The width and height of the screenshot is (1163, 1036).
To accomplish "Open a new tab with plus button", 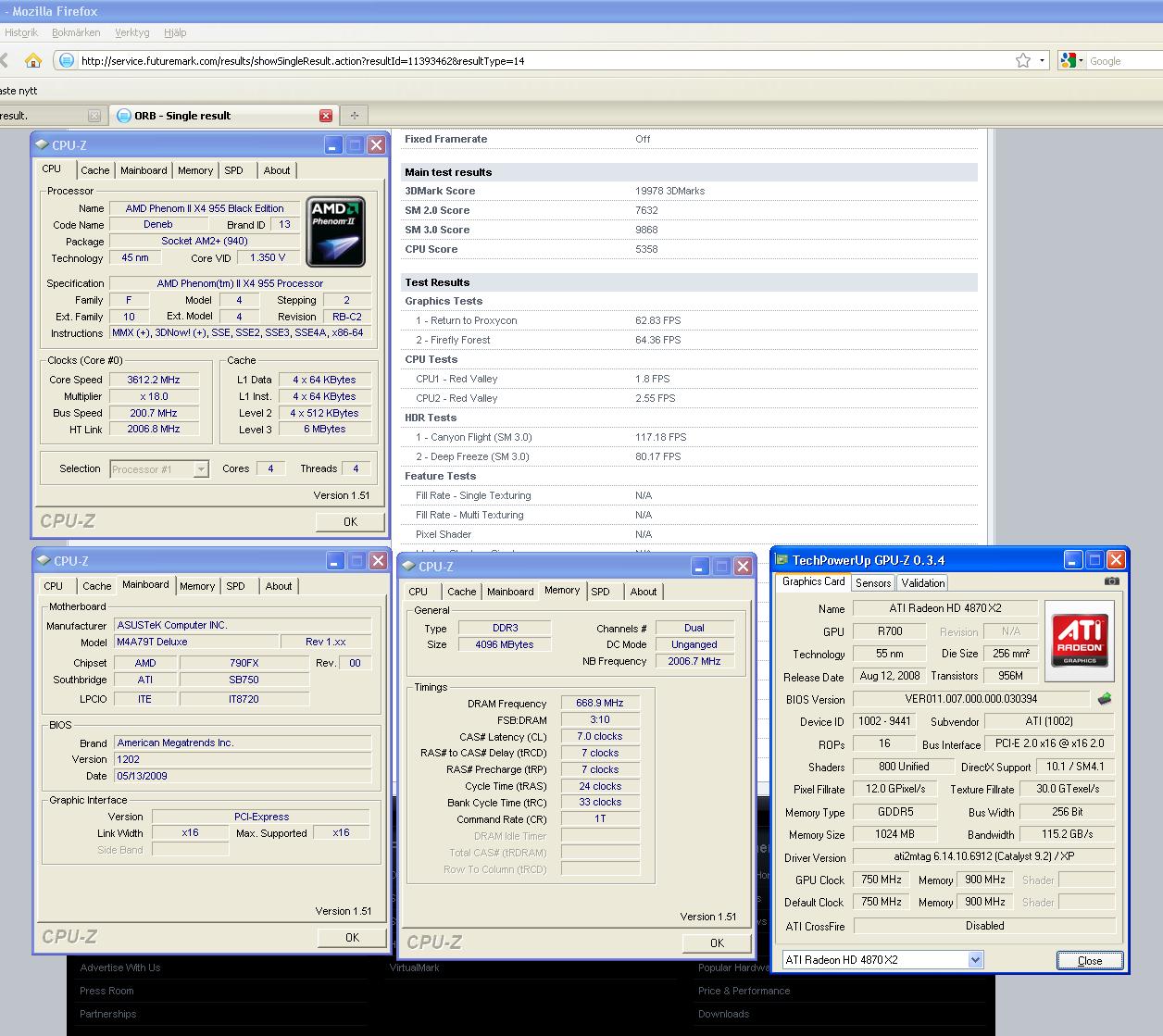I will tap(354, 116).
